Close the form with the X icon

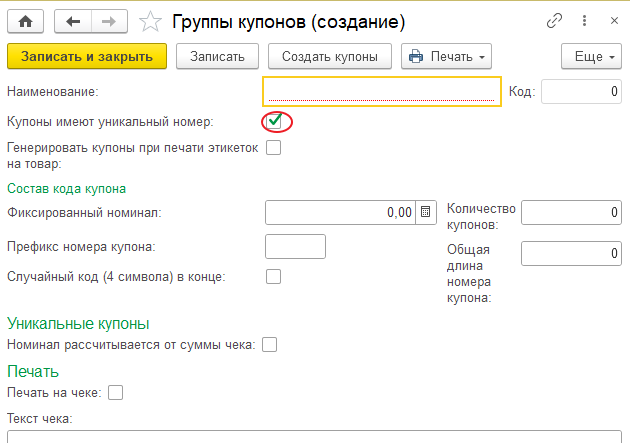tap(612, 20)
